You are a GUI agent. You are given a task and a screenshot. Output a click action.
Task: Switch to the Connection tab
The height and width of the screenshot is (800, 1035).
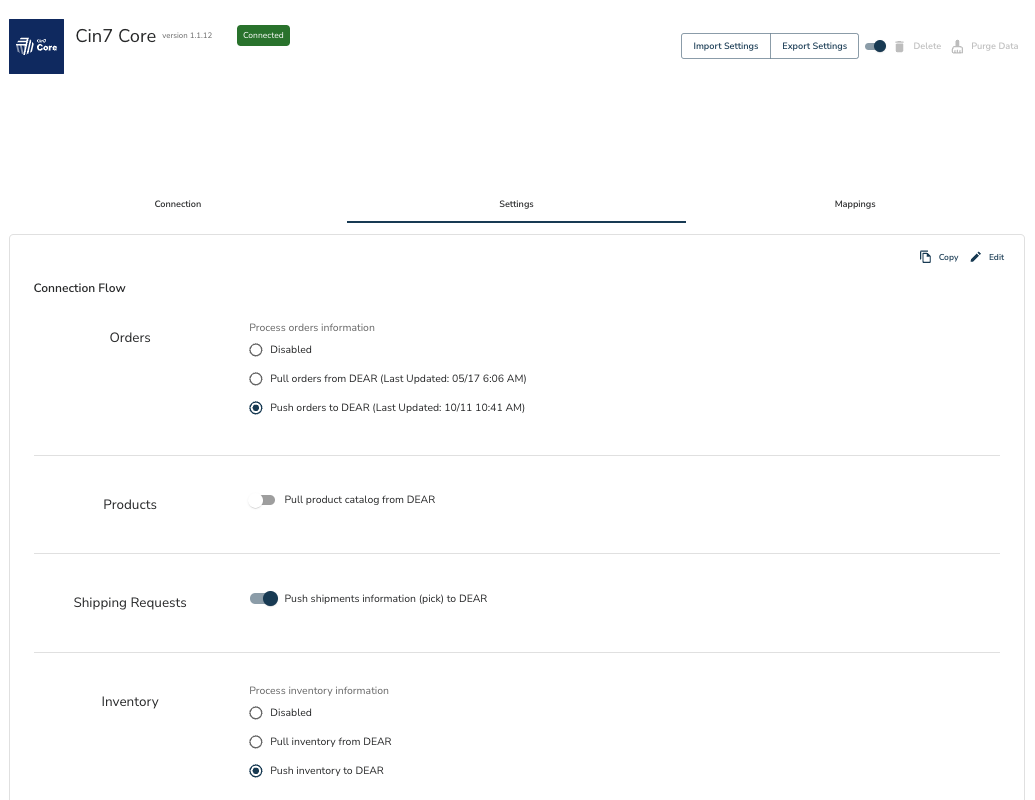(x=178, y=204)
